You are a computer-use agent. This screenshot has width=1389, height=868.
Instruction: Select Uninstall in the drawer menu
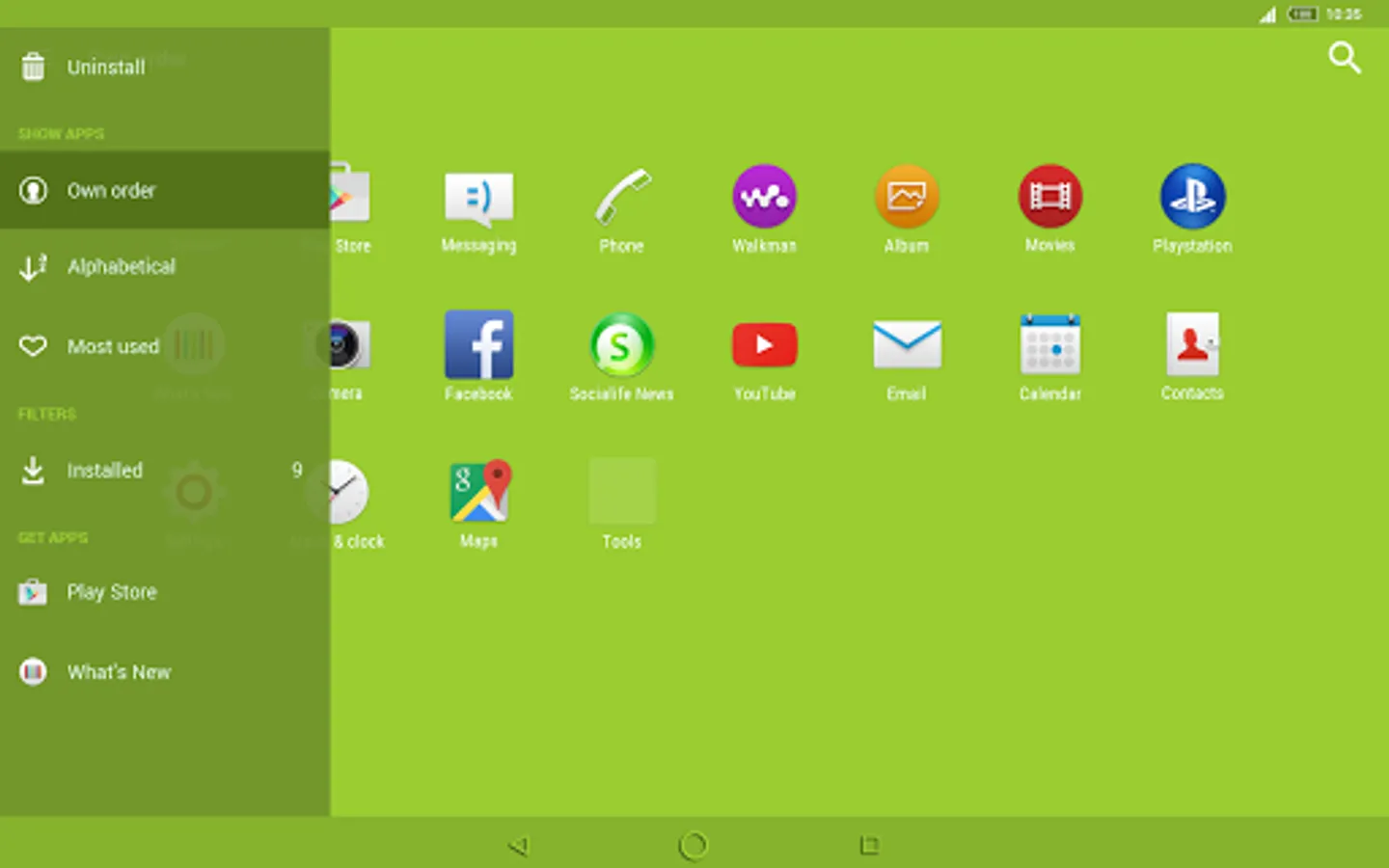coord(165,68)
